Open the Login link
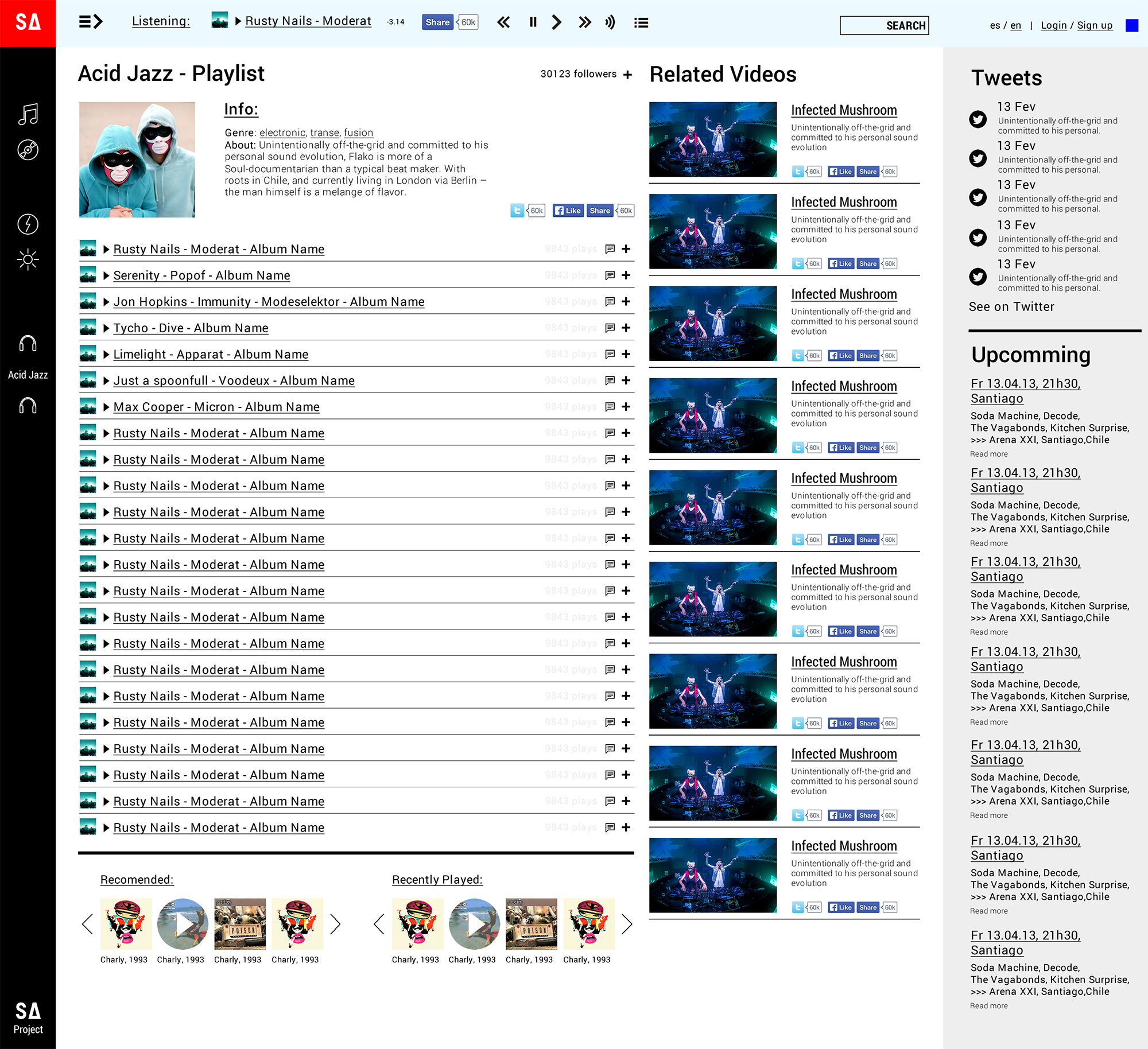 (1054, 25)
